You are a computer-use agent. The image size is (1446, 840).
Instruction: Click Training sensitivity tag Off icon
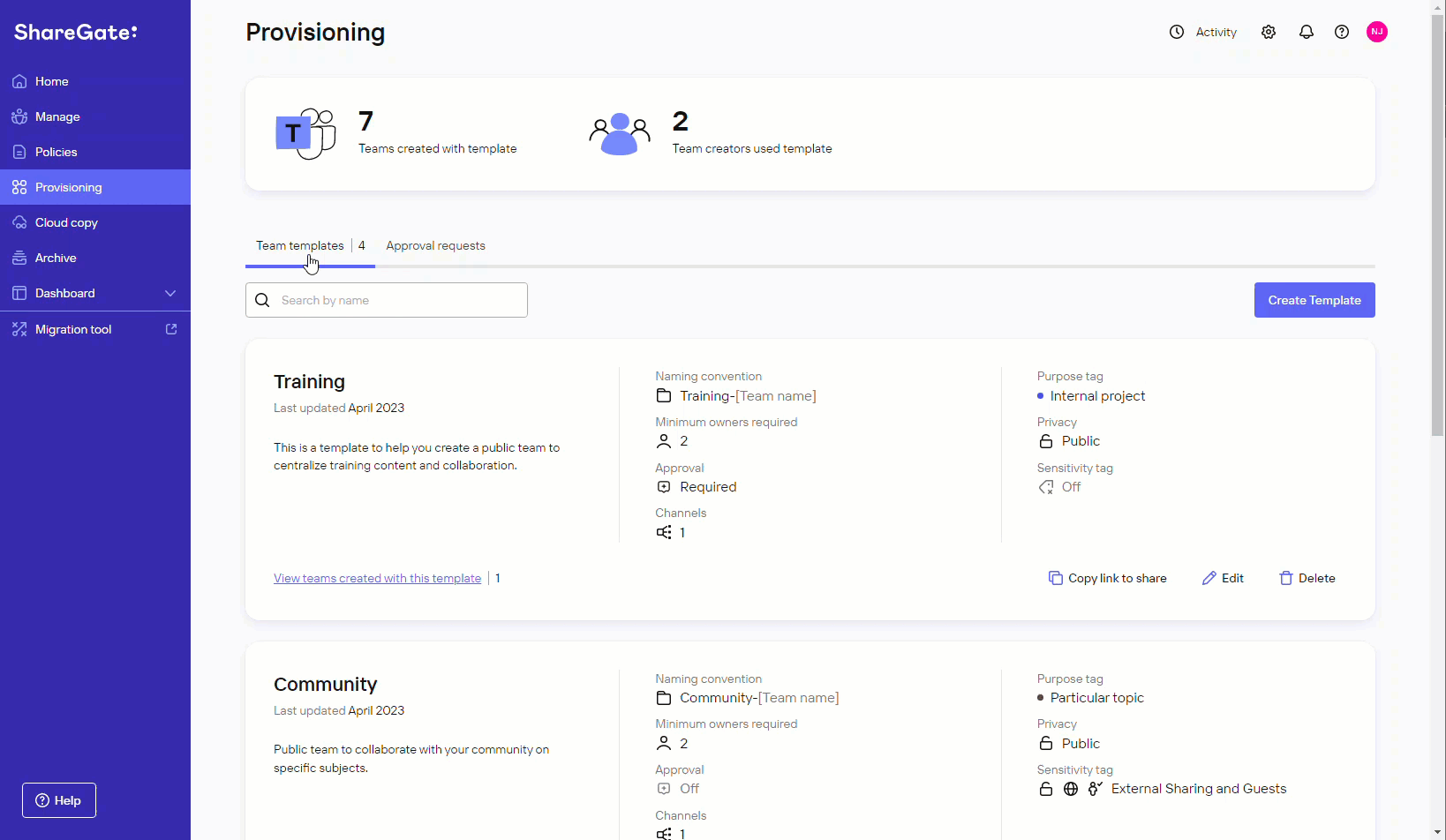click(1046, 487)
